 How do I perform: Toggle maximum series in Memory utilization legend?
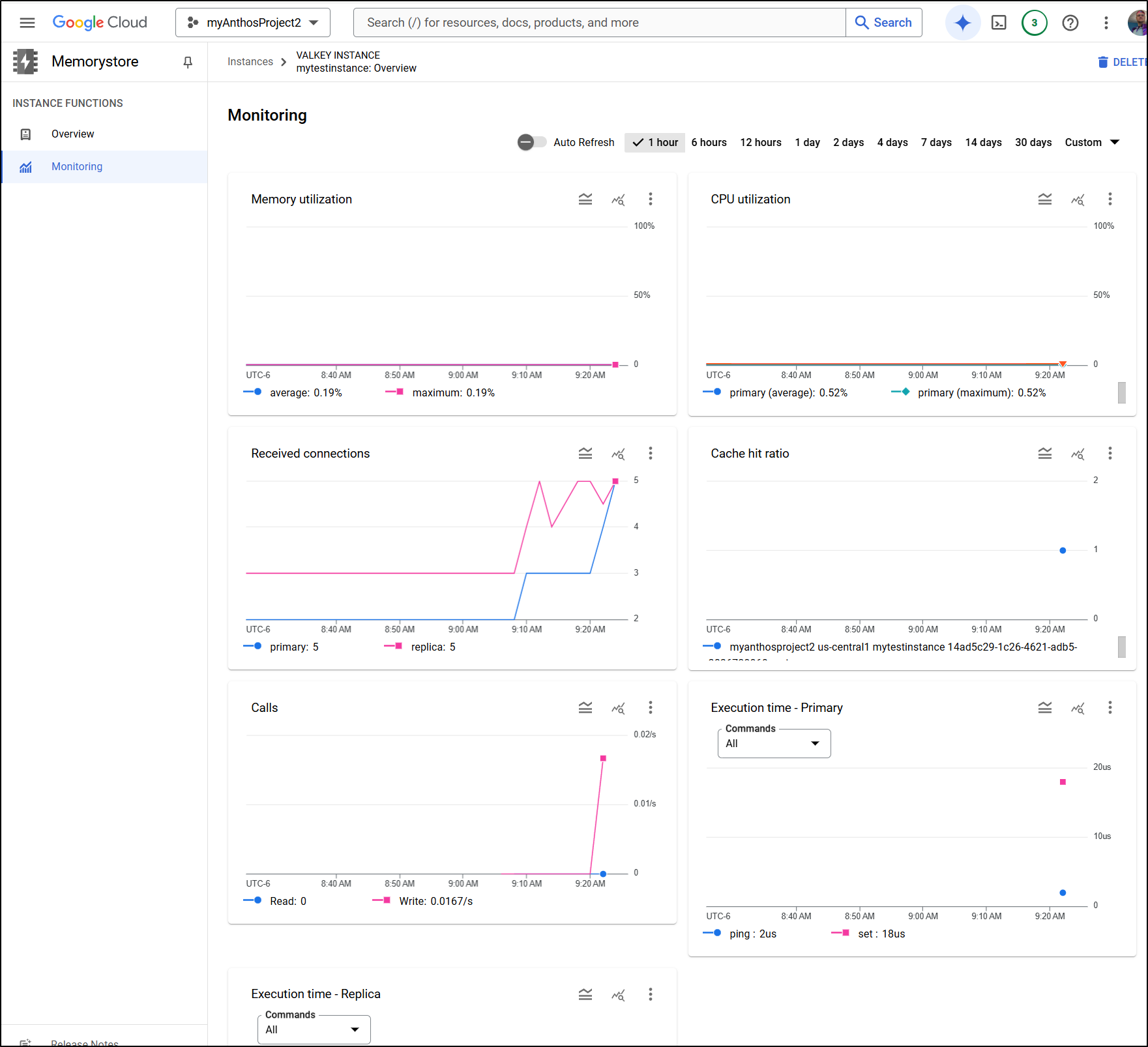tap(440, 392)
